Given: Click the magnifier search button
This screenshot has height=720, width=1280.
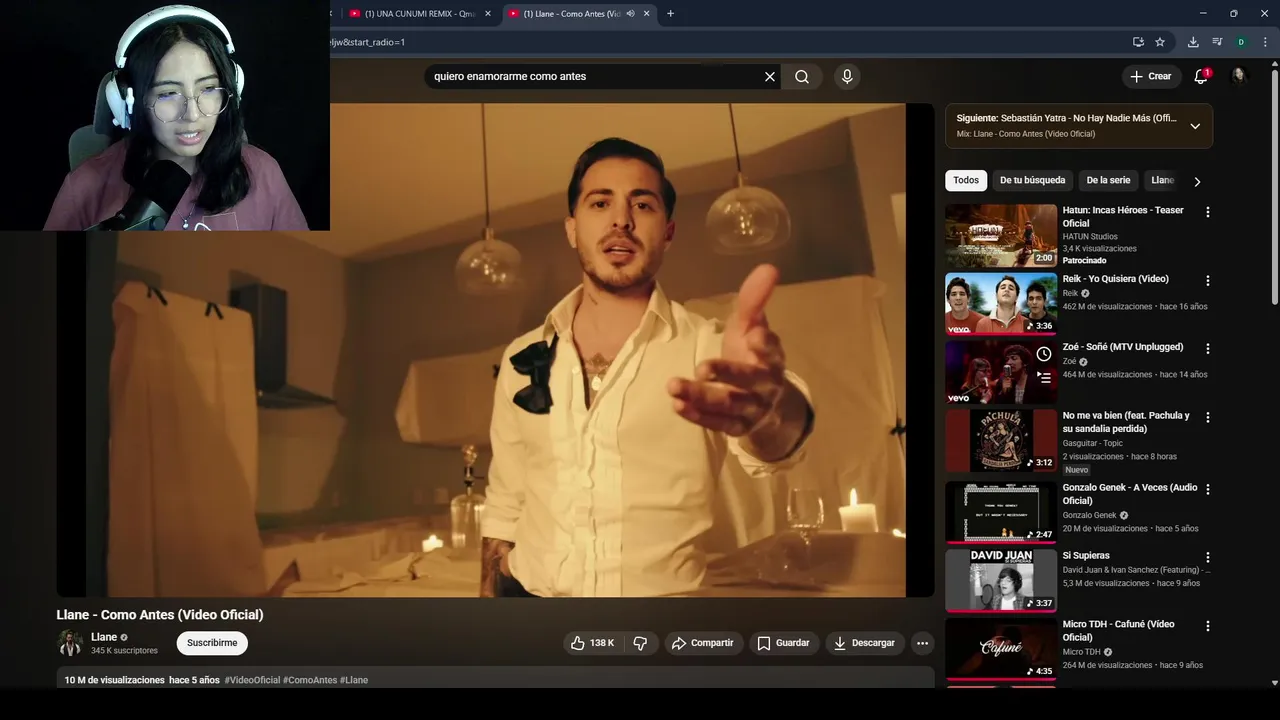Looking at the screenshot, I should [802, 76].
